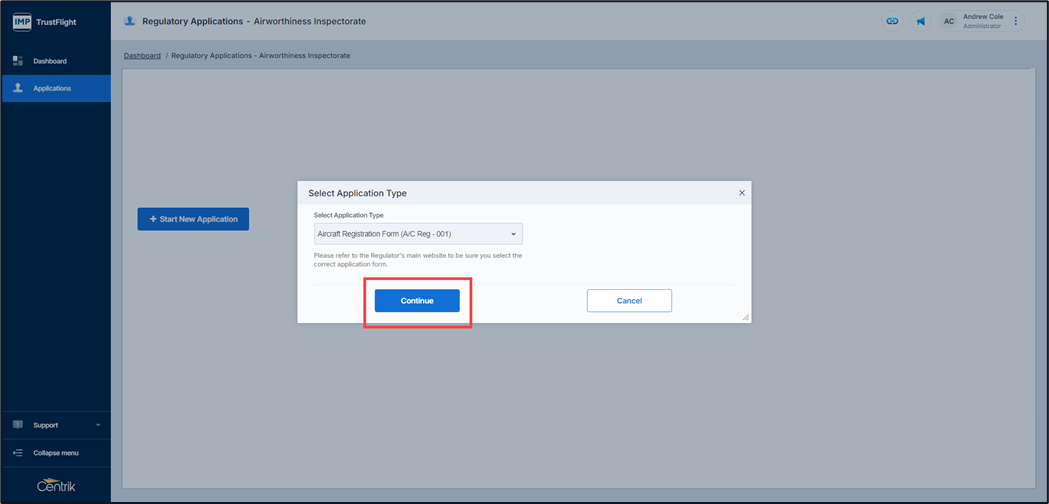Open the three-dot user options menu
1049x504 pixels.
click(x=1016, y=21)
